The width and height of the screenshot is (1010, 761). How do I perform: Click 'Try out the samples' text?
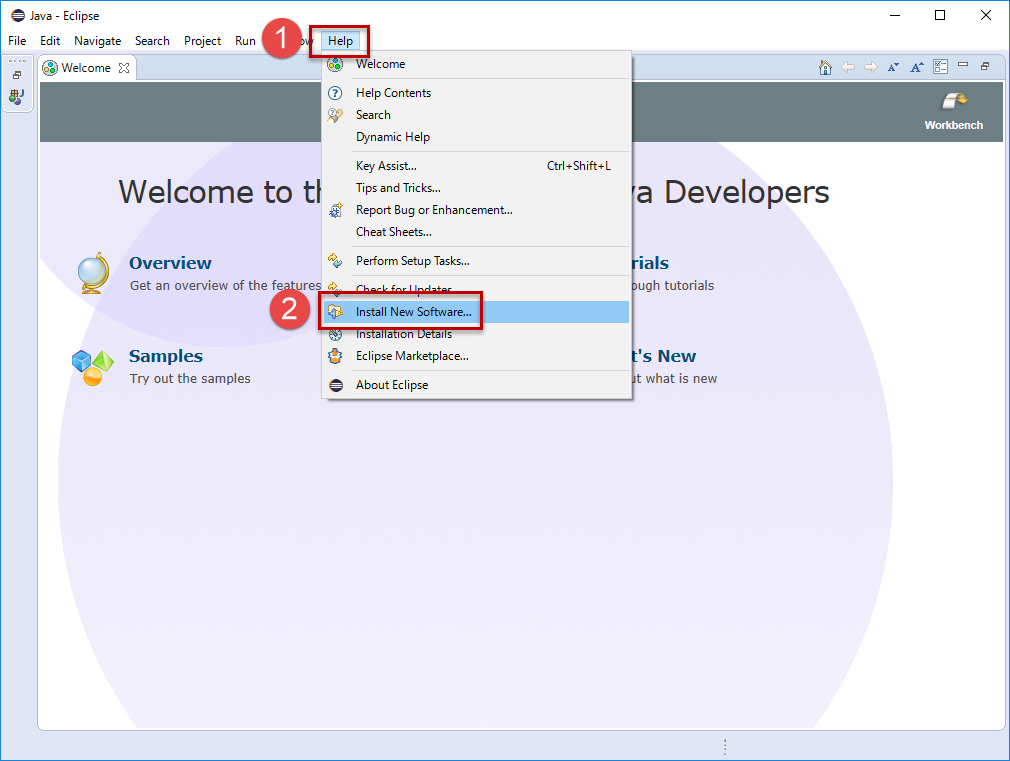click(190, 378)
